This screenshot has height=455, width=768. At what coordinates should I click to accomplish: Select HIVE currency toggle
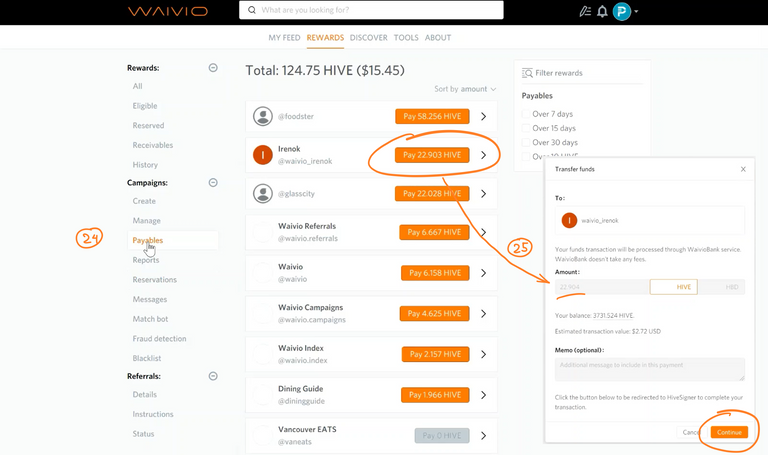(674, 287)
